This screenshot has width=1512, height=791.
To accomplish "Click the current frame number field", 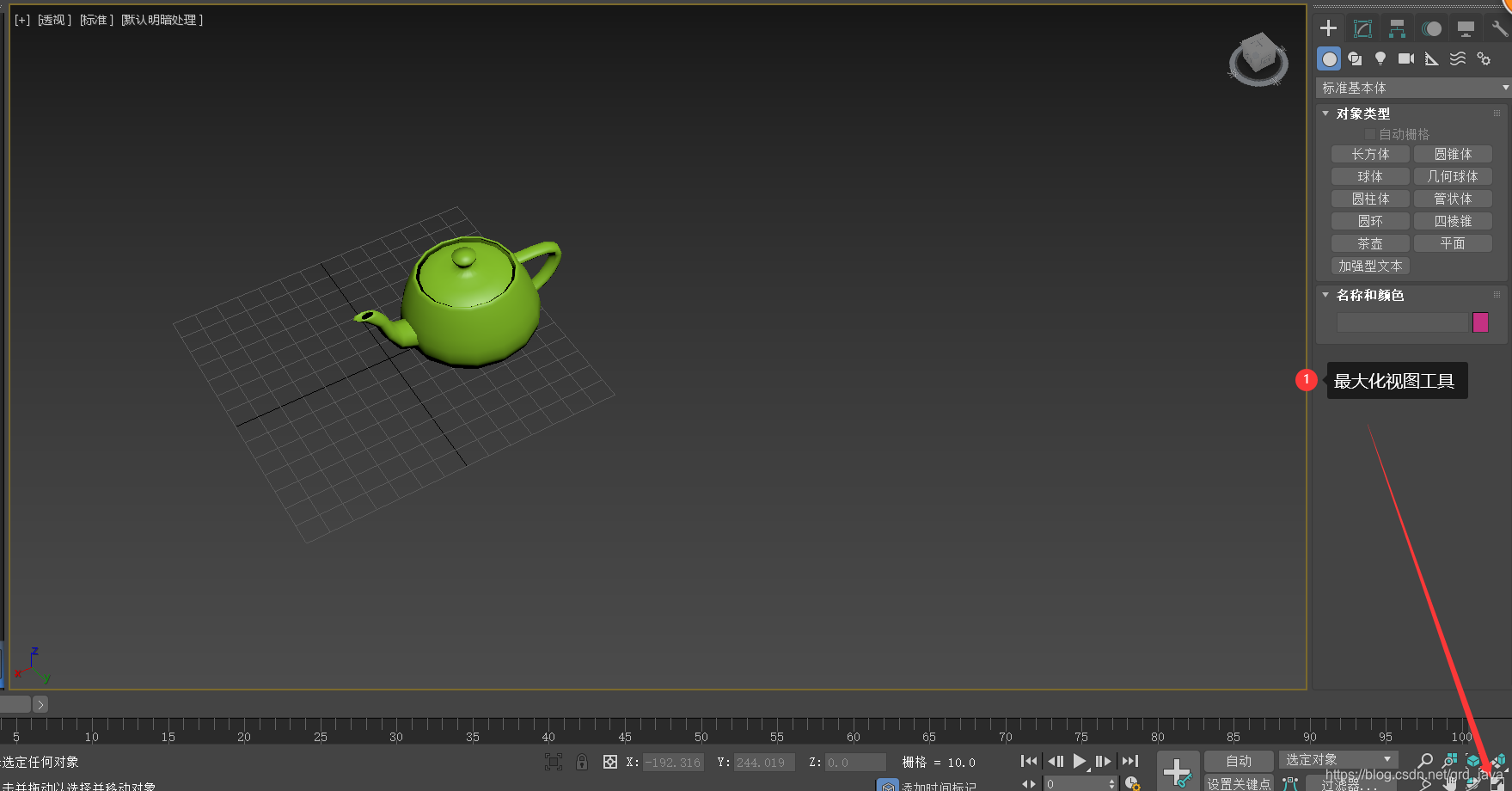I will pos(1074,783).
